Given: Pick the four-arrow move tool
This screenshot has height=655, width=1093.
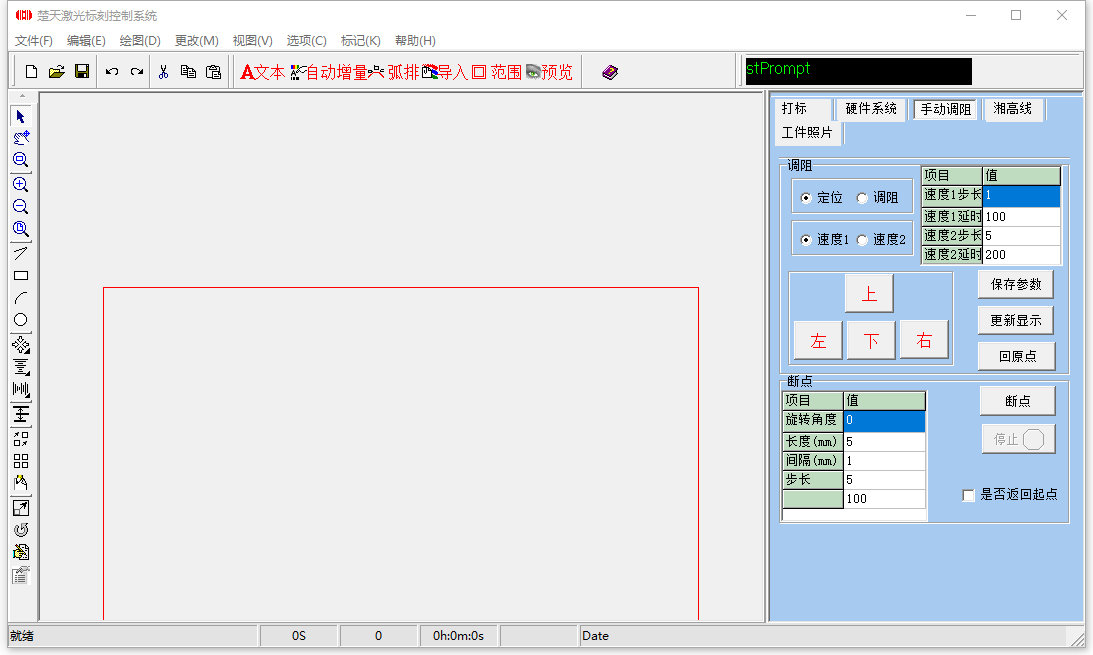Looking at the screenshot, I should coord(21,345).
